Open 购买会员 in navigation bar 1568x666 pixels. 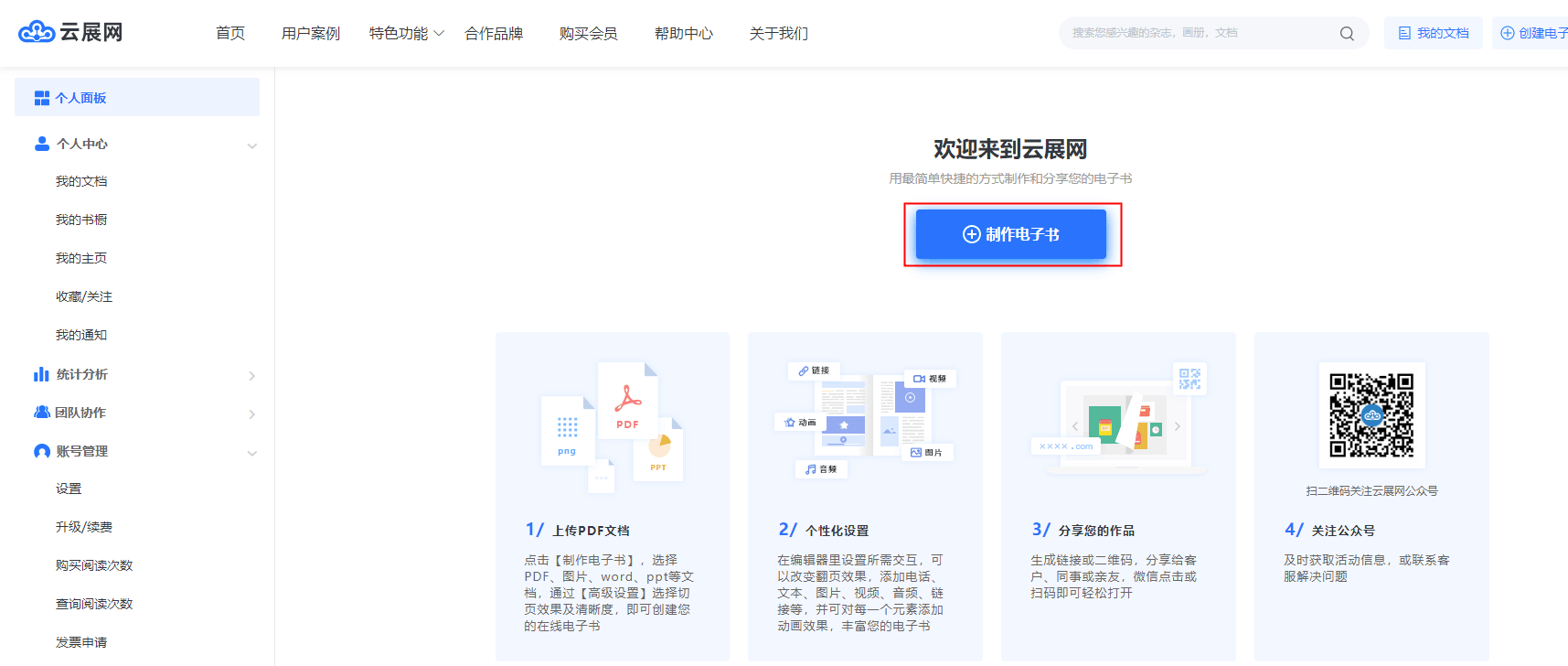[x=589, y=34]
